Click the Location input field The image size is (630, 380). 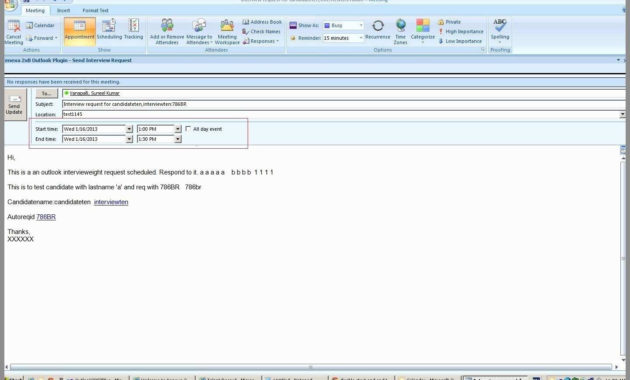tap(341, 114)
